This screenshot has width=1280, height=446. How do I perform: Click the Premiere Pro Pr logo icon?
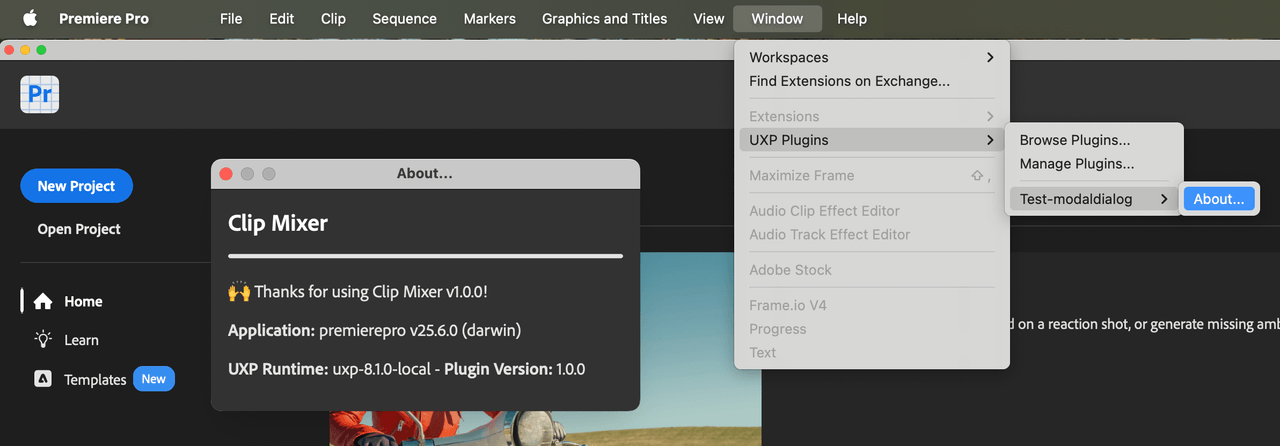[x=40, y=95]
